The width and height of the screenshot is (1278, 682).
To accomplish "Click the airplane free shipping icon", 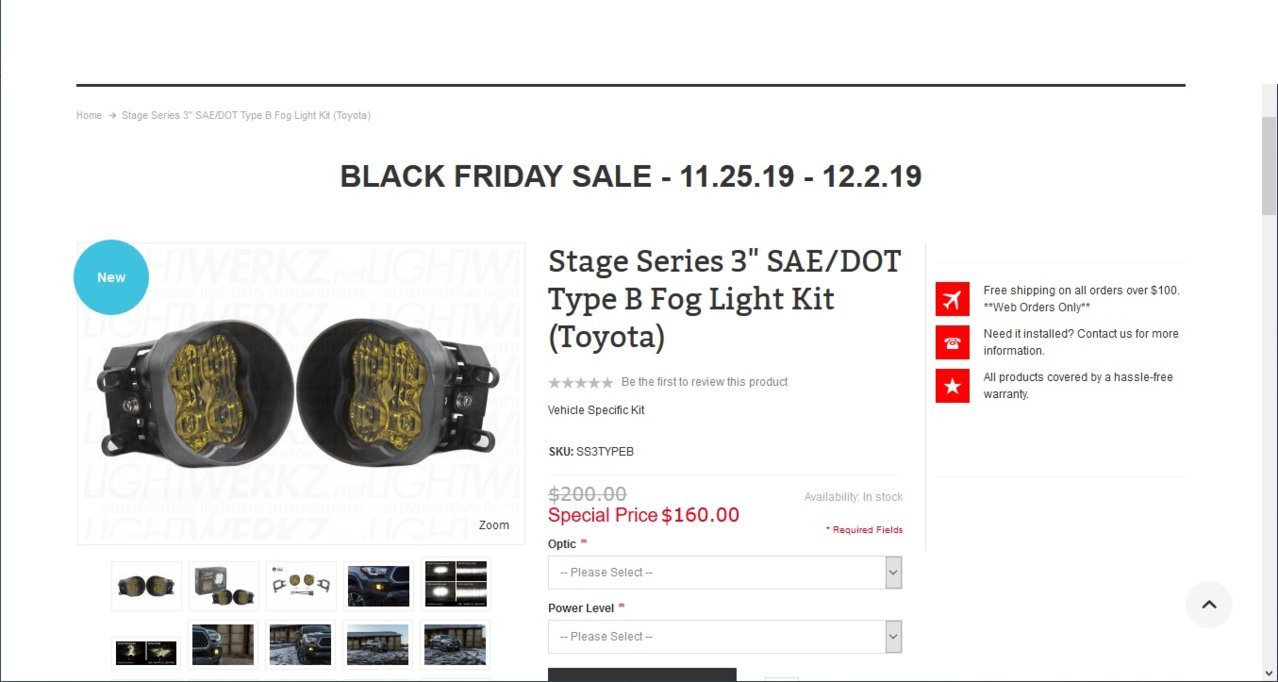I will [952, 299].
